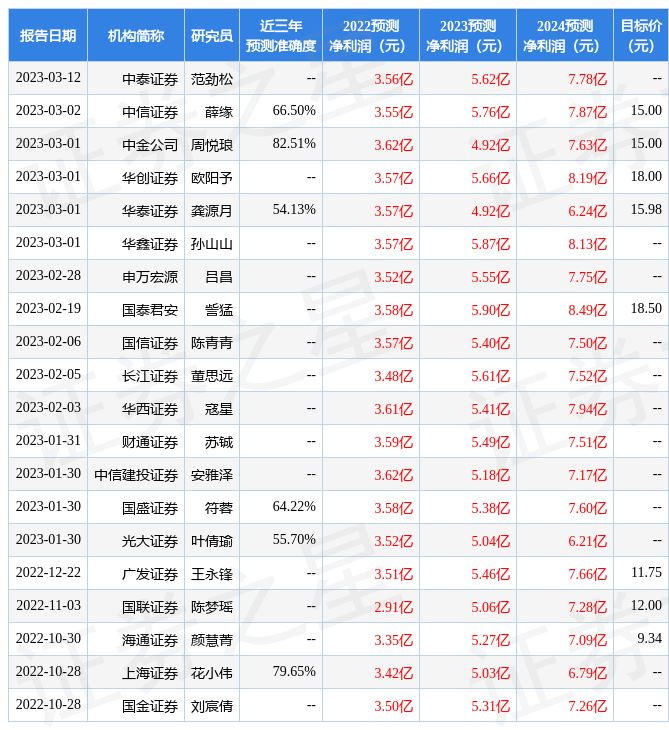Click 2022 forecast 2.91亿
669x730 pixels.
click(393, 608)
